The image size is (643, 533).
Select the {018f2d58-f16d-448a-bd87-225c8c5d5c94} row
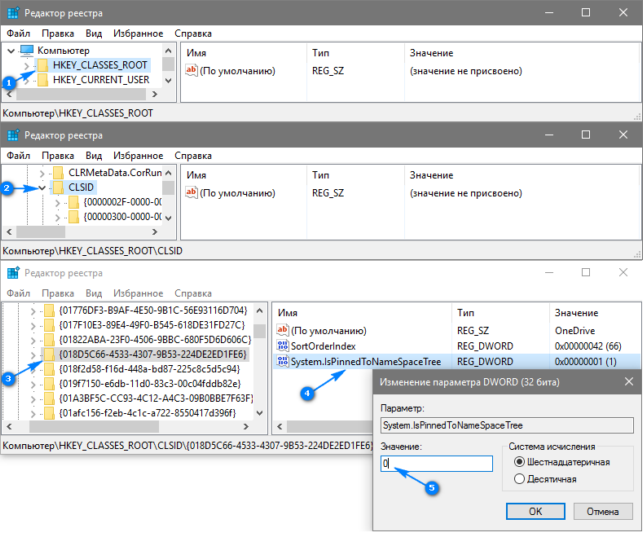coord(149,369)
